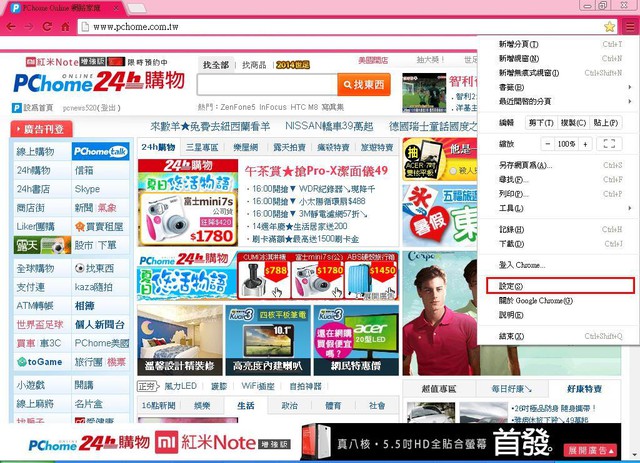
Task: Click inside the site search box
Action: pos(267,85)
